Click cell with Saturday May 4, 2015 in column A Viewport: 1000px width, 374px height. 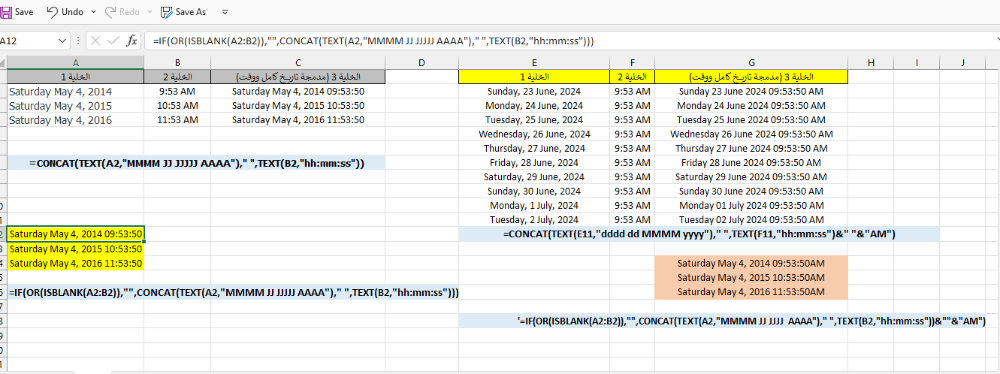[x=75, y=106]
